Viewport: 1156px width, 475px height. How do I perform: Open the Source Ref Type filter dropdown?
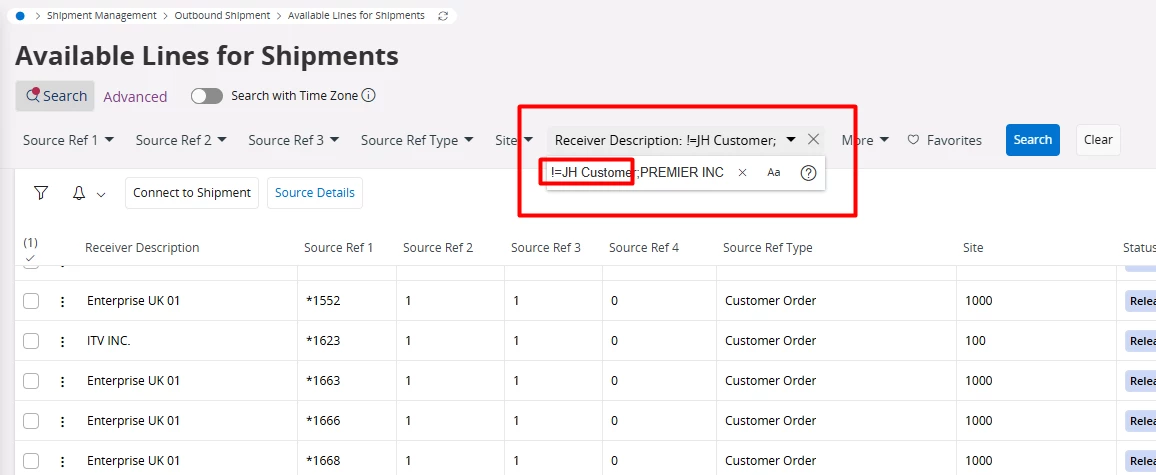click(415, 140)
